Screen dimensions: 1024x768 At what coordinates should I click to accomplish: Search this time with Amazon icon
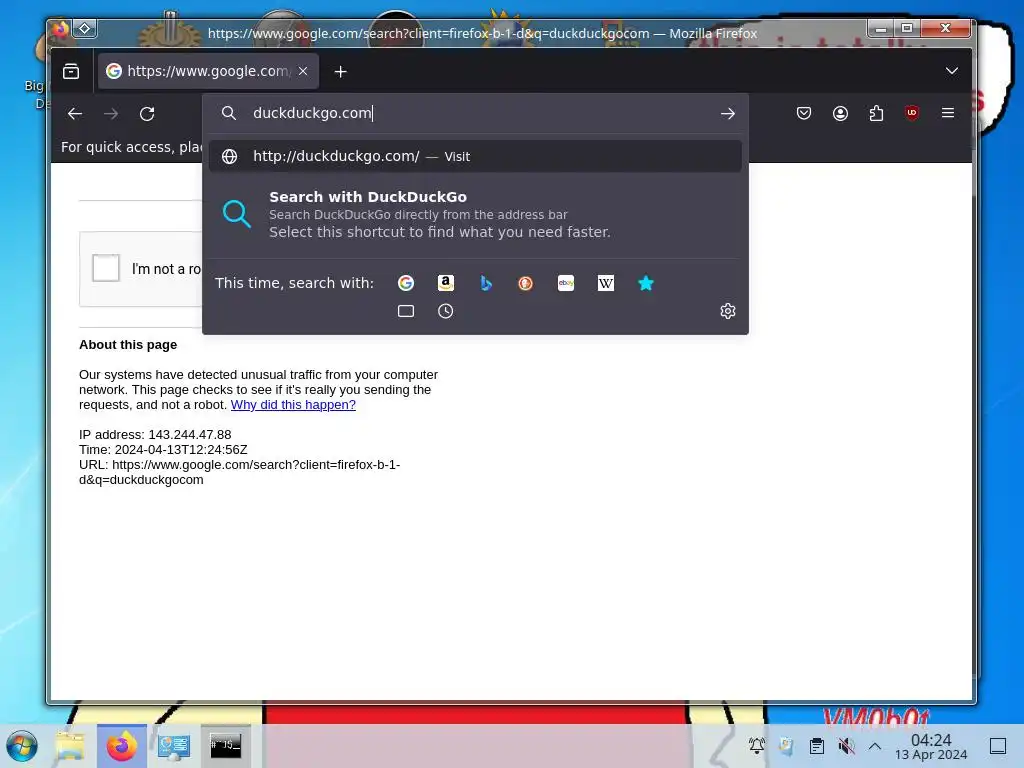(x=445, y=283)
